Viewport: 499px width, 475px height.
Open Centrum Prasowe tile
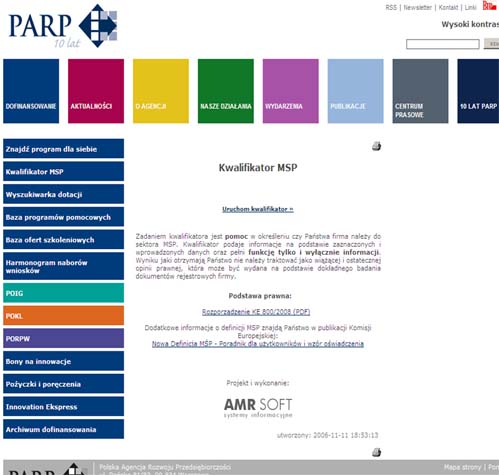420,91
